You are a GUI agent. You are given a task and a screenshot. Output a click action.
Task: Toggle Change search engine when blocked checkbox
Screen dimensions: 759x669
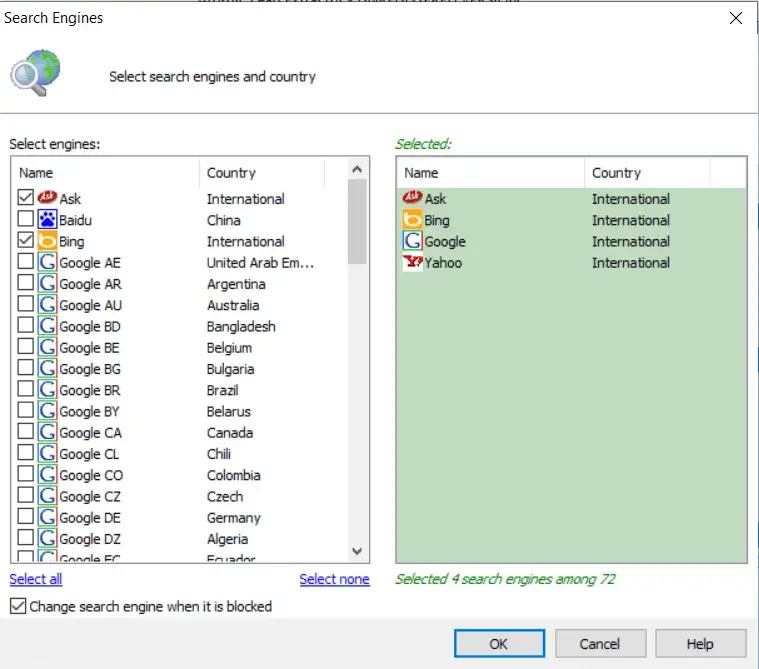pyautogui.click(x=18, y=606)
